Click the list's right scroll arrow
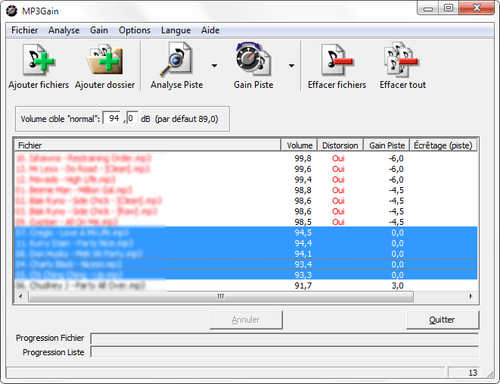Viewport: 500px width, 384px height. tap(471, 296)
